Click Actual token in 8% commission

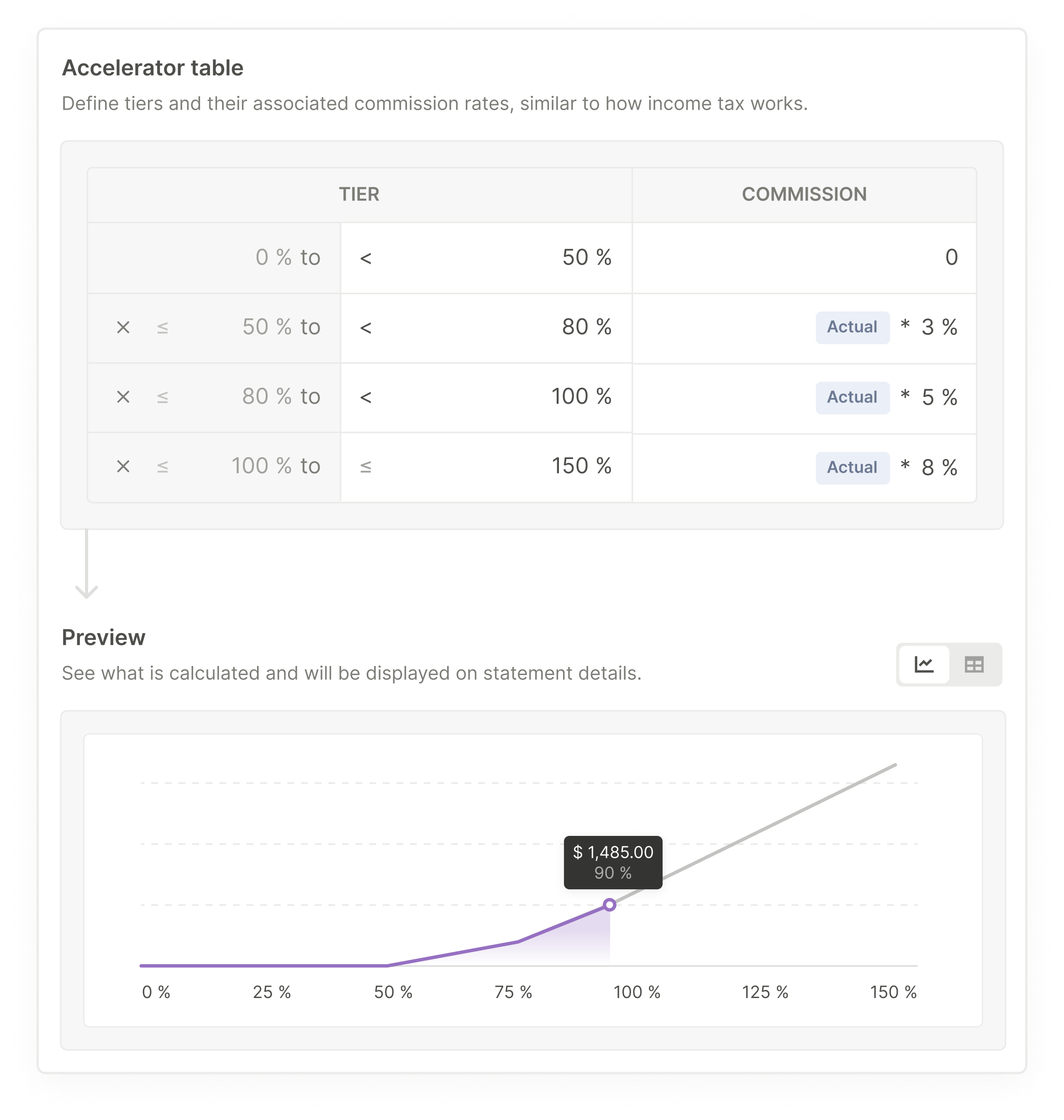click(x=852, y=468)
